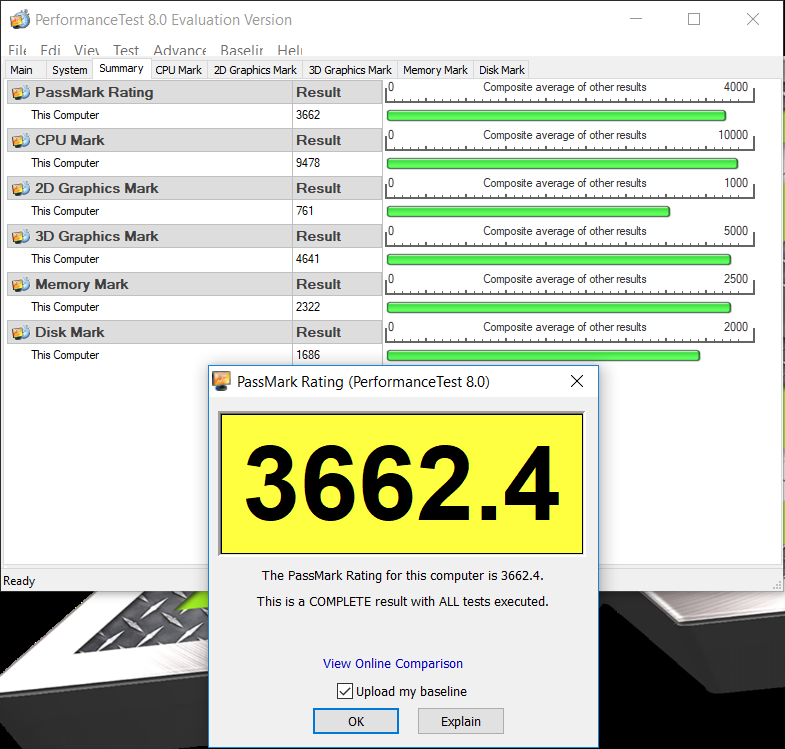Screen dimensions: 785x749
Task: Click the 3D Graphics result value 4641
Action: coord(307,259)
